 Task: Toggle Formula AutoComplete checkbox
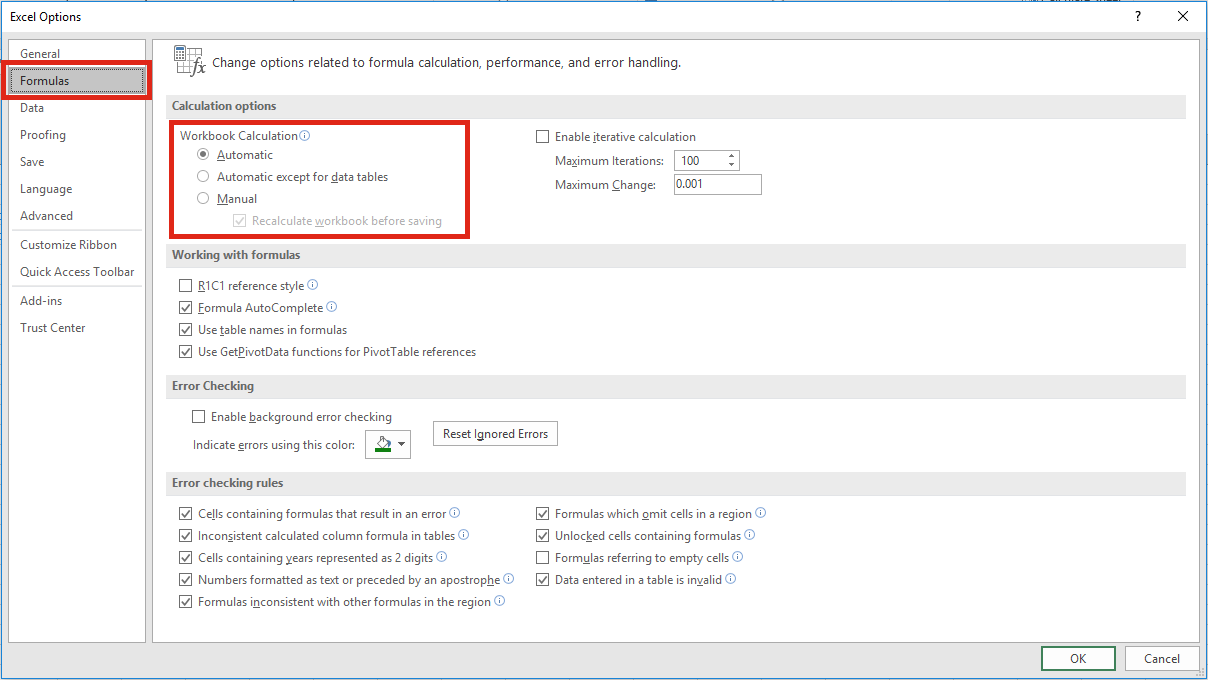pos(185,308)
